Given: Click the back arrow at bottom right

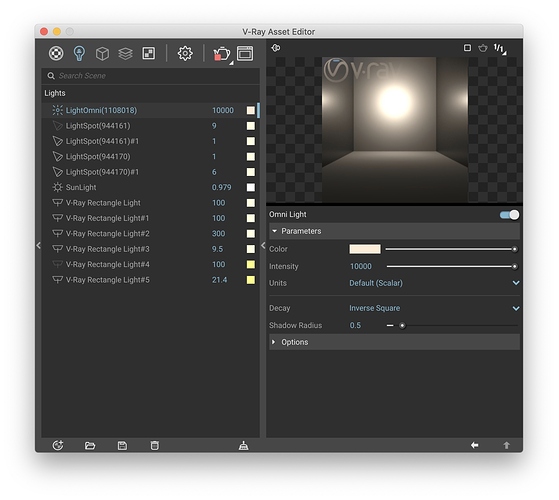Looking at the screenshot, I should [x=475, y=445].
